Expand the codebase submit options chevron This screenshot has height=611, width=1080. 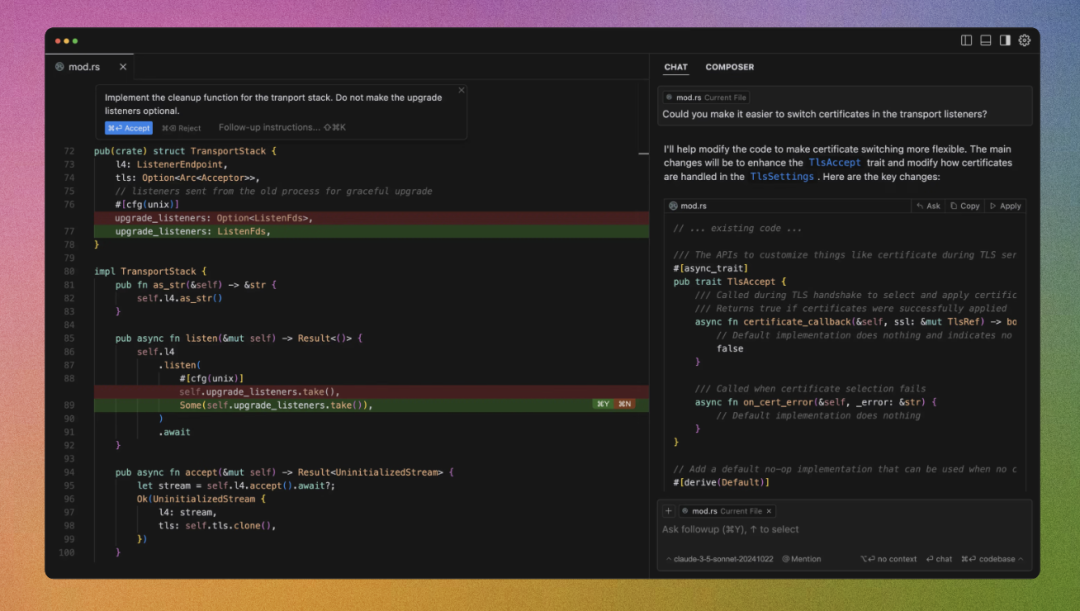point(1020,559)
